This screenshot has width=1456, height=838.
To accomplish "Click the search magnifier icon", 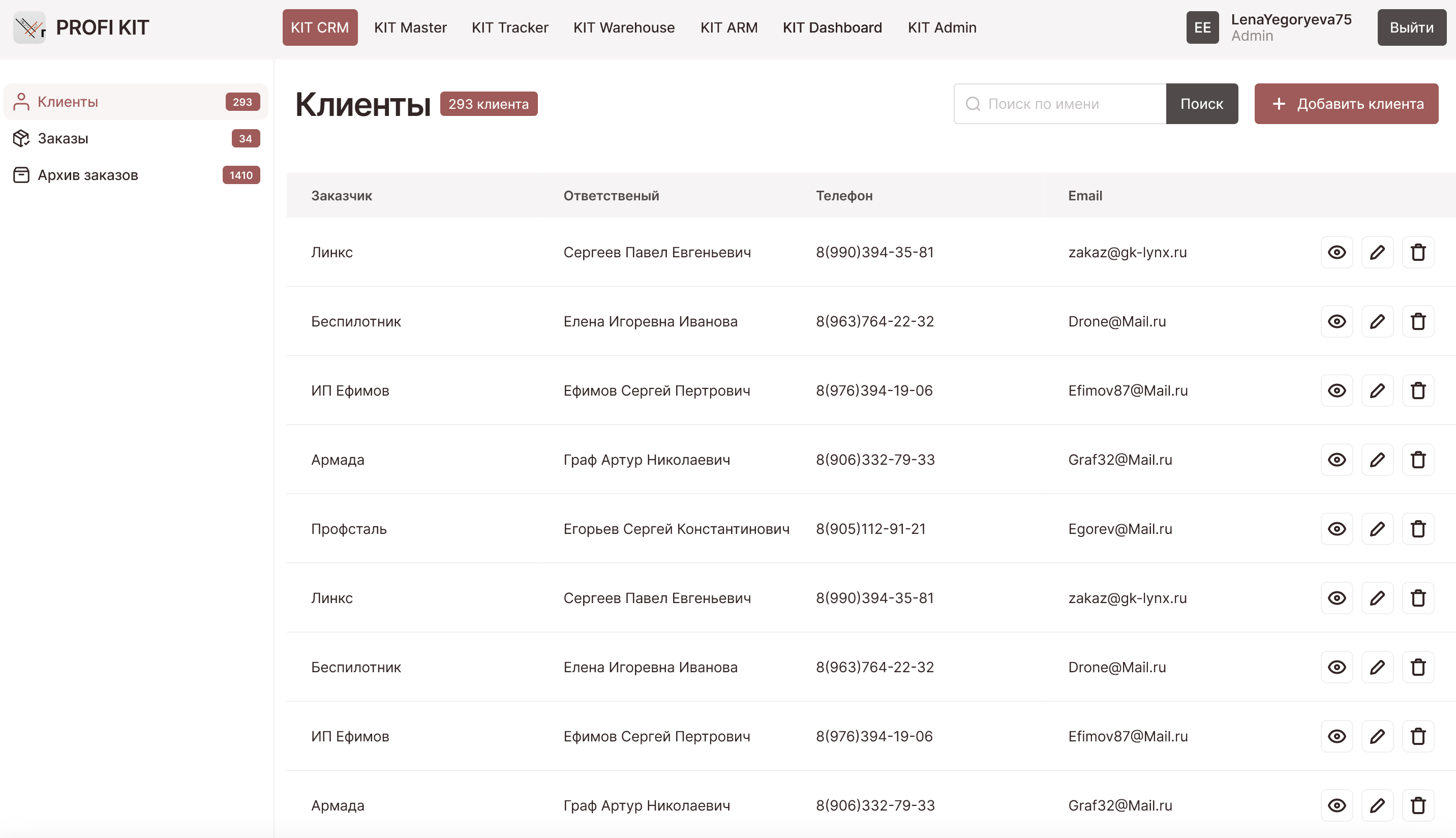I will tap(972, 104).
